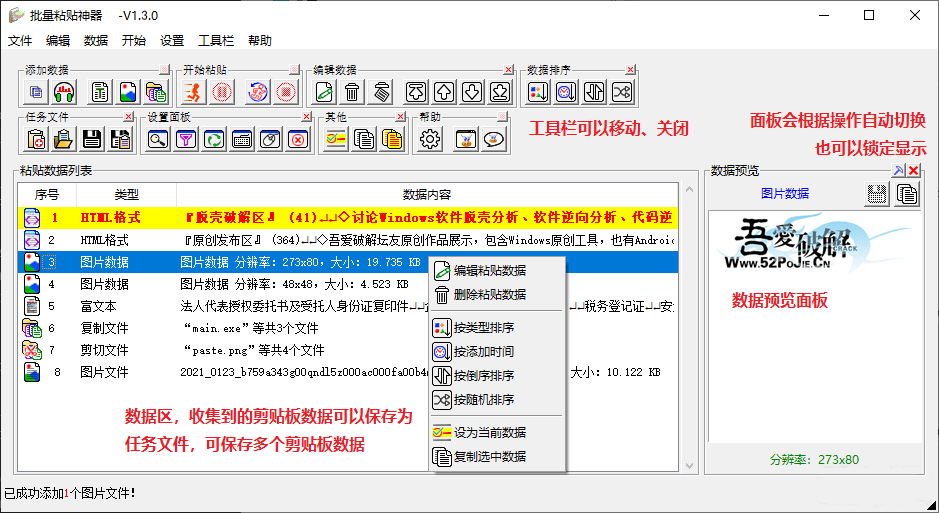The width and height of the screenshot is (939, 513).
Task: Move item to bottom with barred down arrow
Action: [501, 92]
